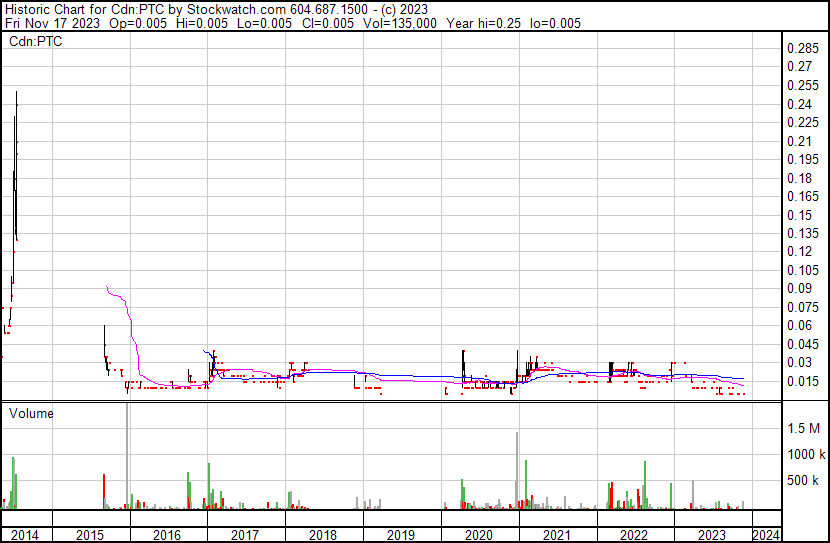The image size is (830, 543).
Task: Click the 1.5 M volume axis label
Action: pos(804,428)
